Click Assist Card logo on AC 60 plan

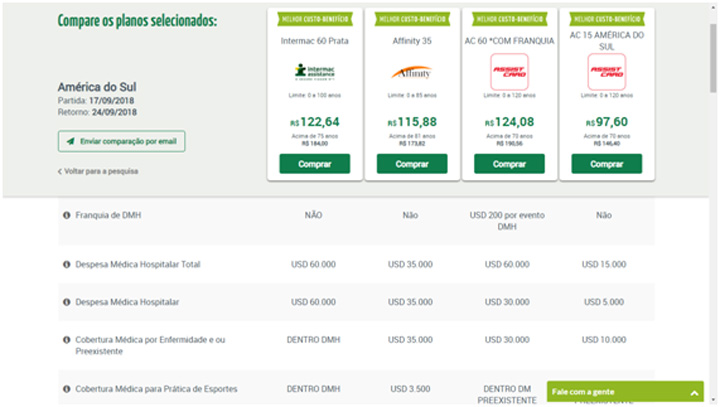point(509,72)
